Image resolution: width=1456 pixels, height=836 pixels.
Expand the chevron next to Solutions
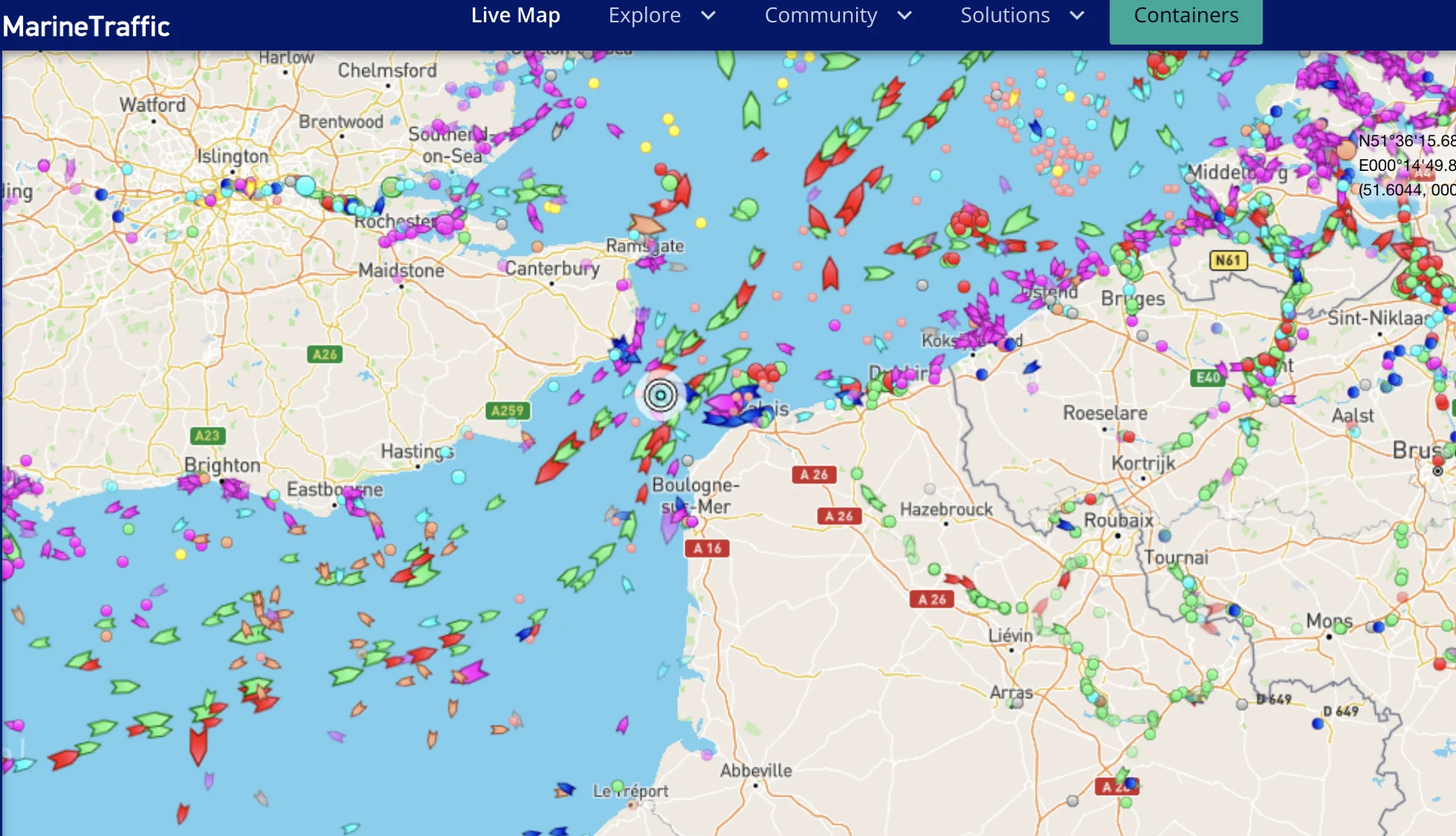[x=1076, y=15]
